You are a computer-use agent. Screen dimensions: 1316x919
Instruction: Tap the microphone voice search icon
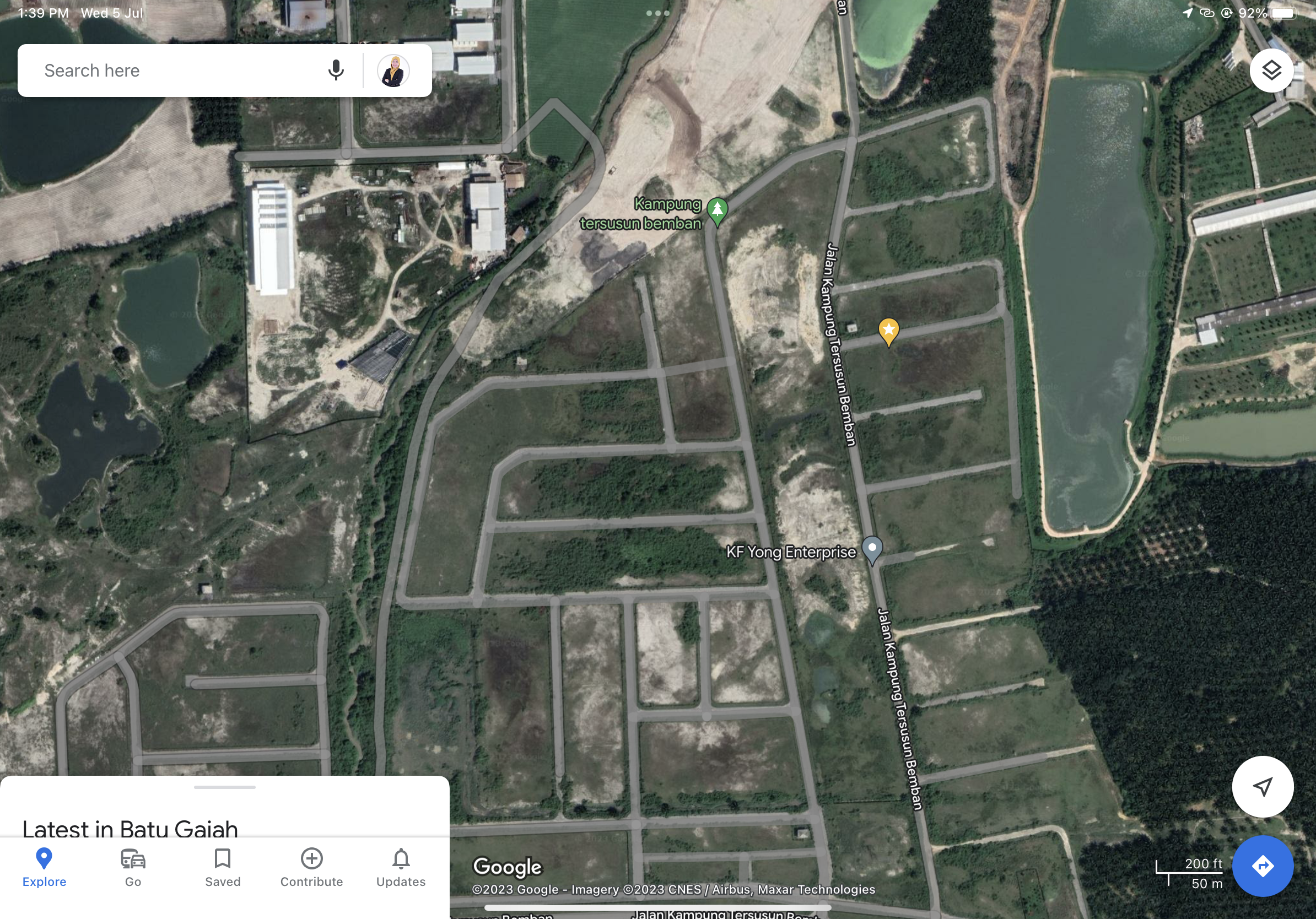[336, 71]
